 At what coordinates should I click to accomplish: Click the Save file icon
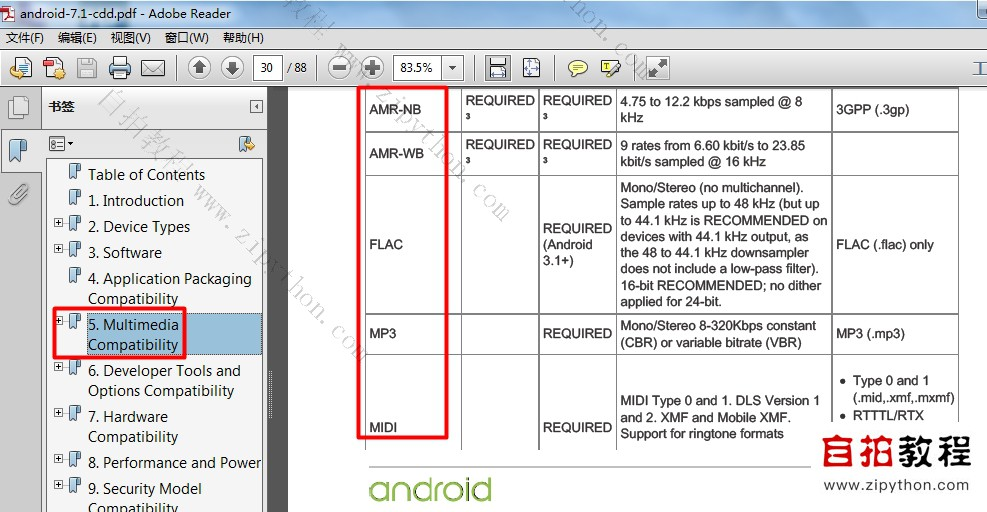point(87,67)
